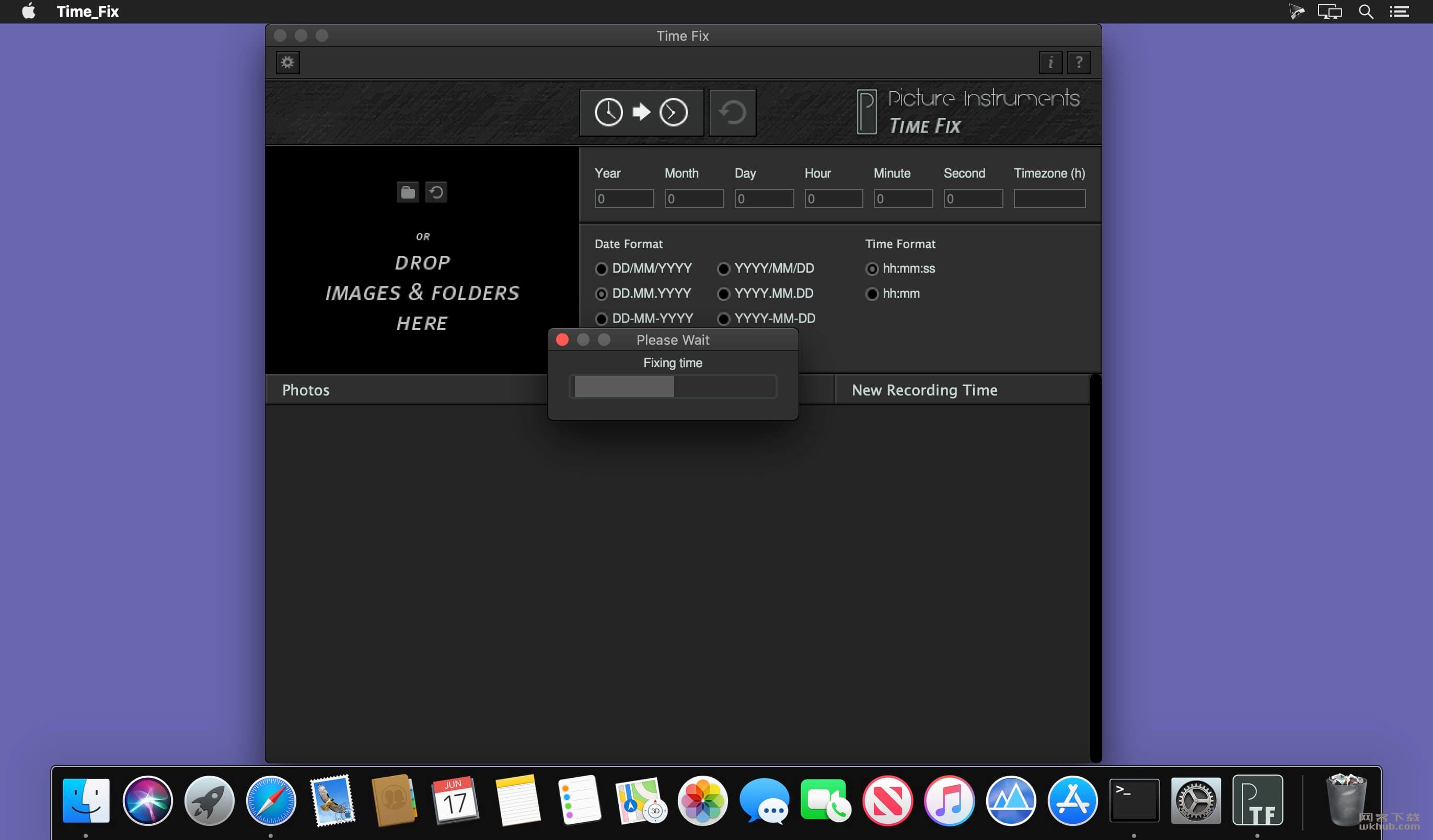Screen dimensions: 1433x840
Task: Click the display mirroring menu bar icon
Action: point(1330,11)
